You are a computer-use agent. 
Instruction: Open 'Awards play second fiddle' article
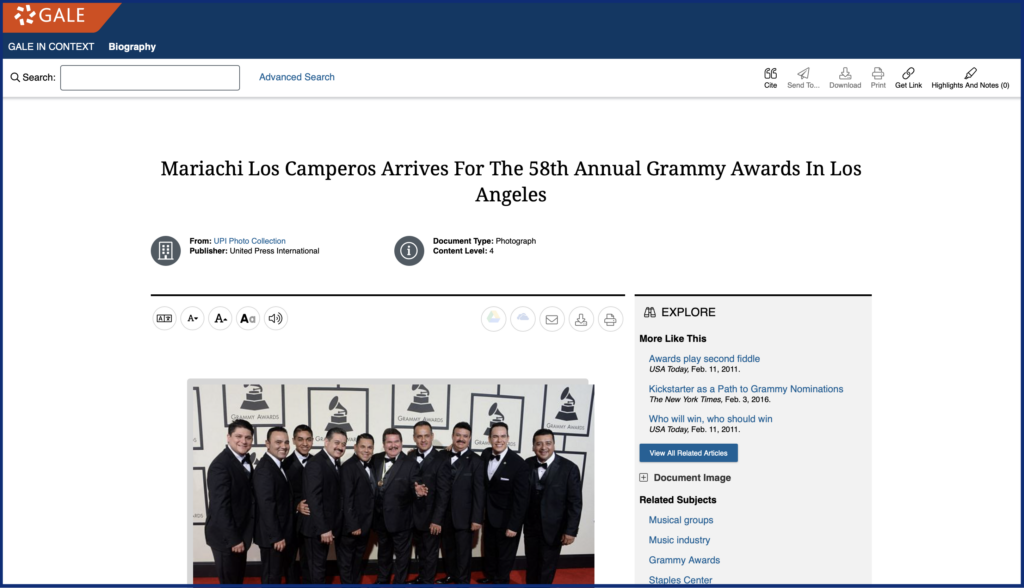coord(704,359)
